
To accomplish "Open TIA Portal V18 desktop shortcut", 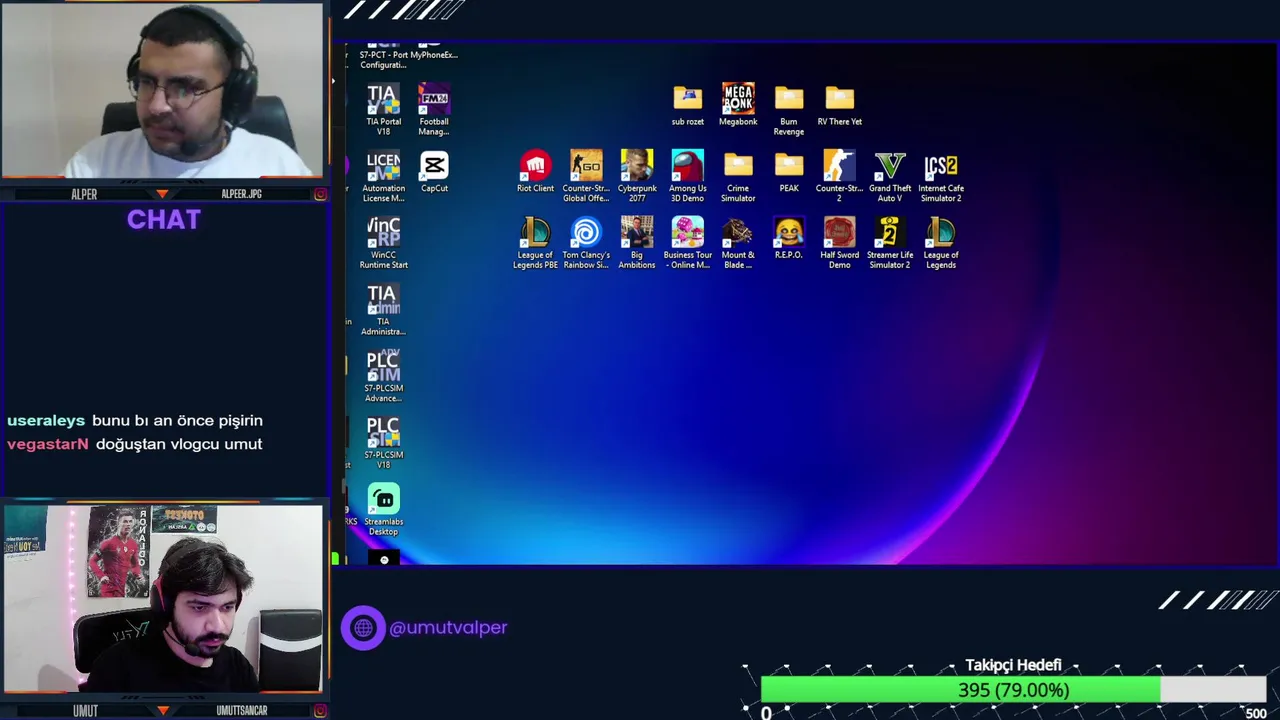I will tap(383, 110).
